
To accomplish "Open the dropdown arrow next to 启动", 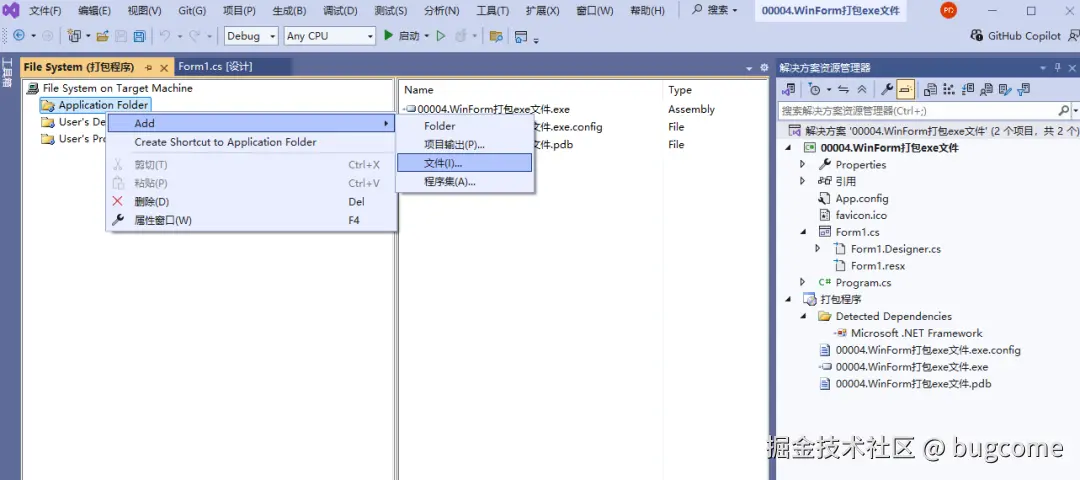I will pyautogui.click(x=426, y=36).
